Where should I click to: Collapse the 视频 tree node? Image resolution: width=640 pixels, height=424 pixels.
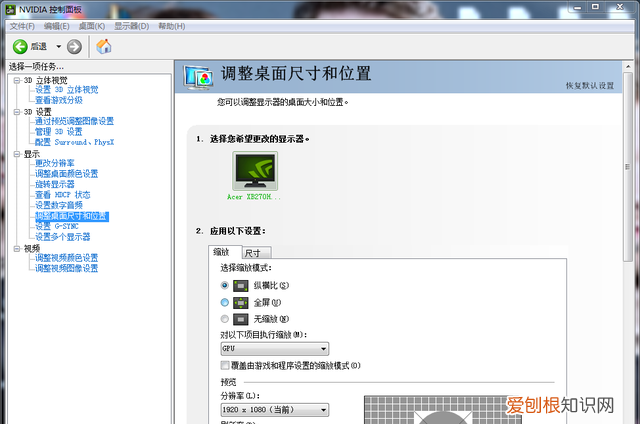(17, 249)
